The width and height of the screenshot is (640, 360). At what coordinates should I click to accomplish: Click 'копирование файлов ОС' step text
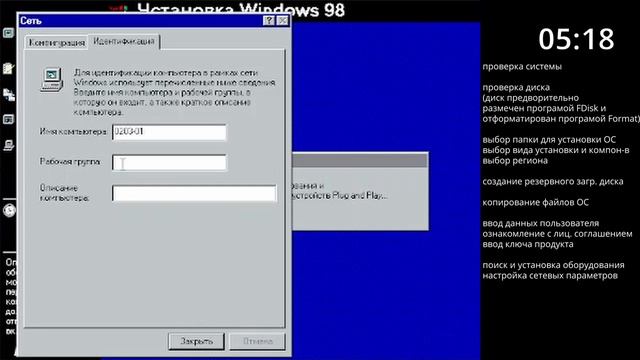click(536, 202)
